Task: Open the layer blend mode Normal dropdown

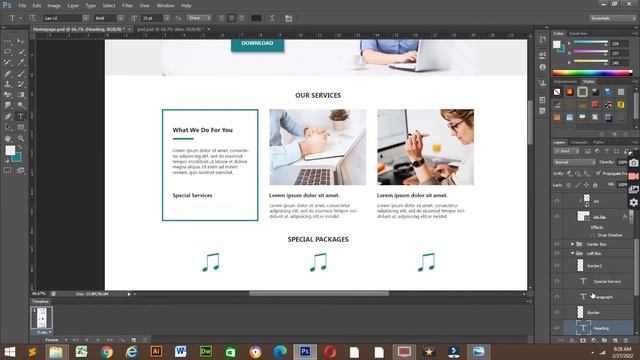Action: [575, 162]
